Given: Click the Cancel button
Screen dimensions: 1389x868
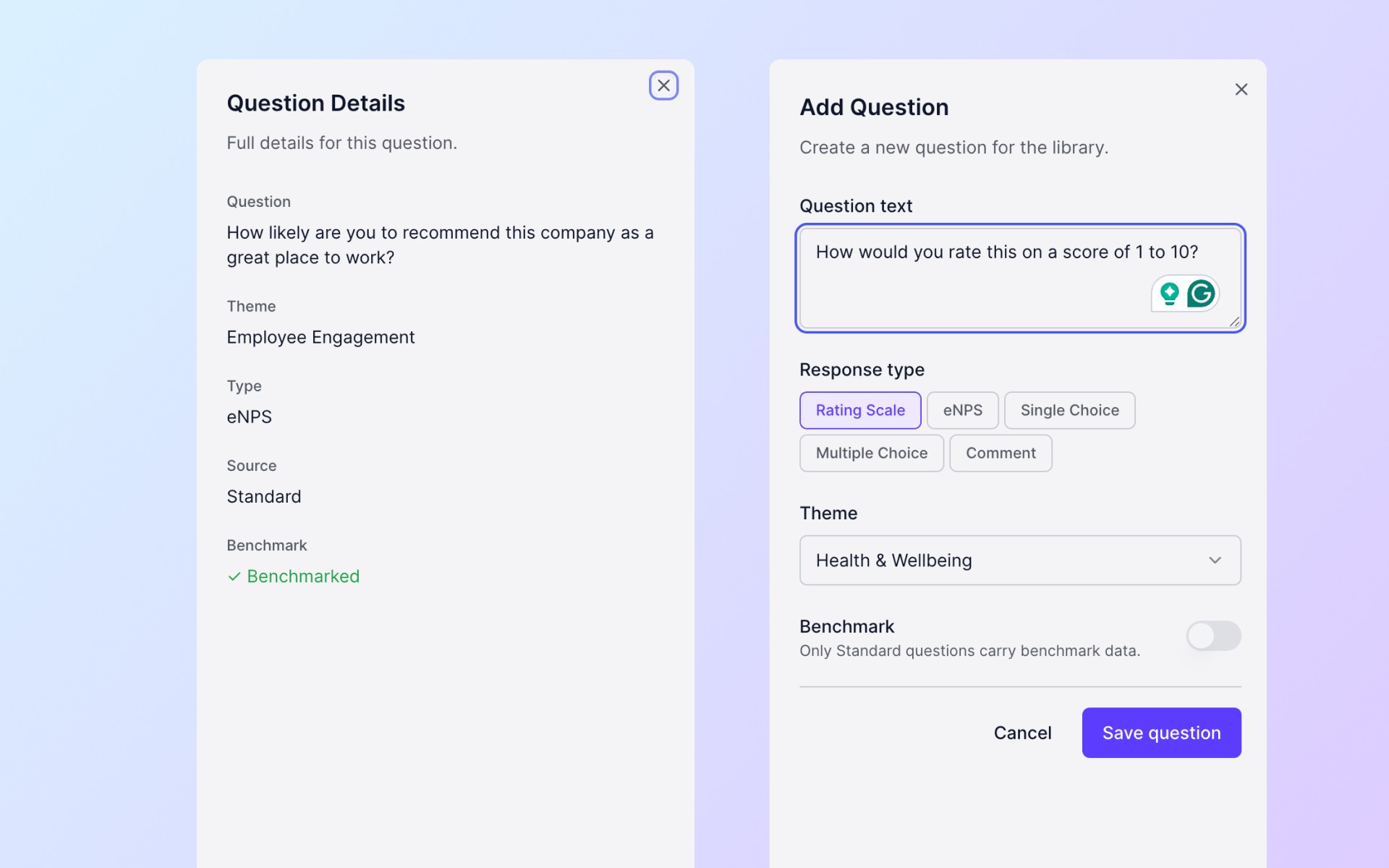Looking at the screenshot, I should [1021, 733].
